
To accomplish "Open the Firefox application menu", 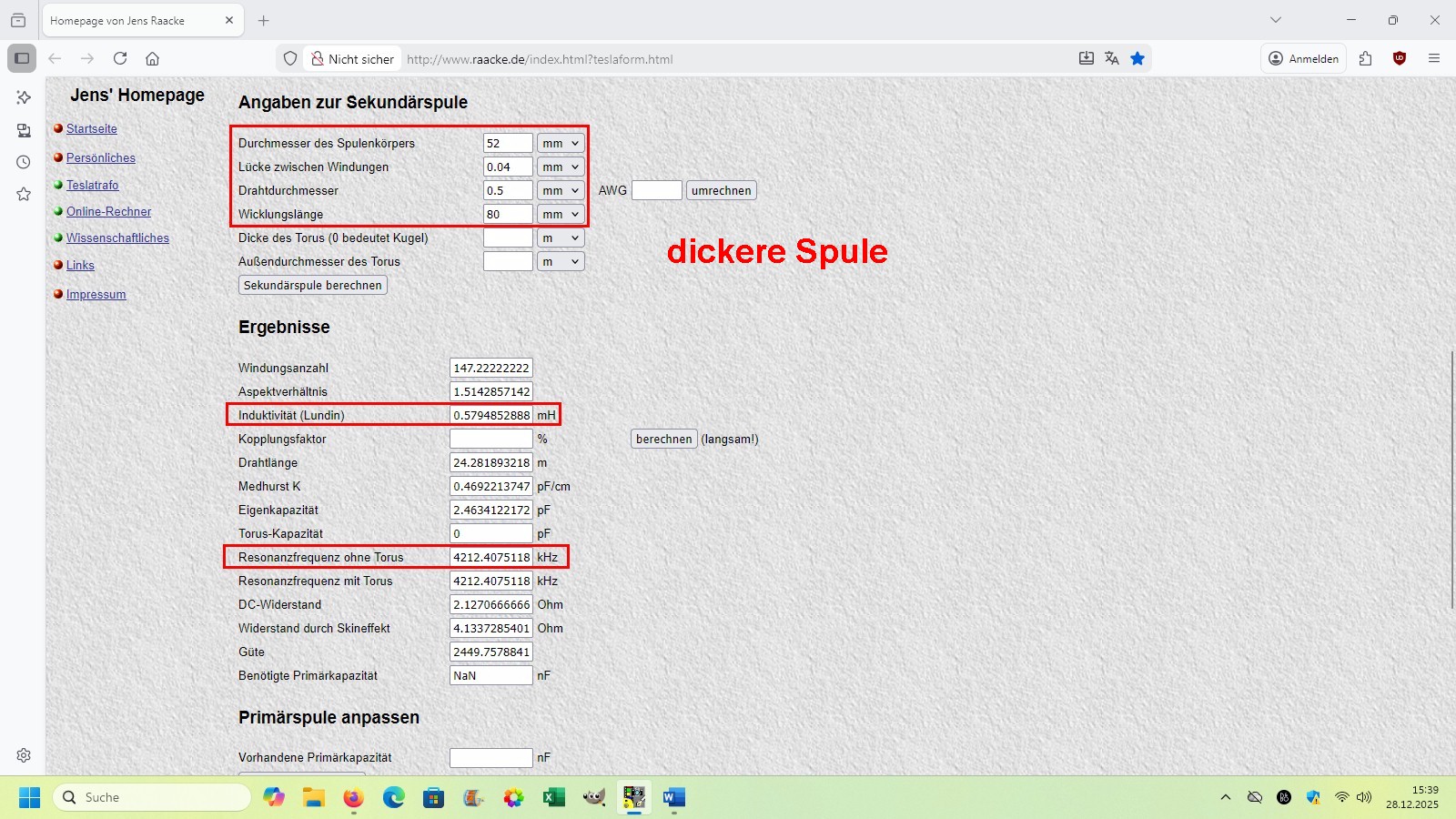I will pos(1434,58).
